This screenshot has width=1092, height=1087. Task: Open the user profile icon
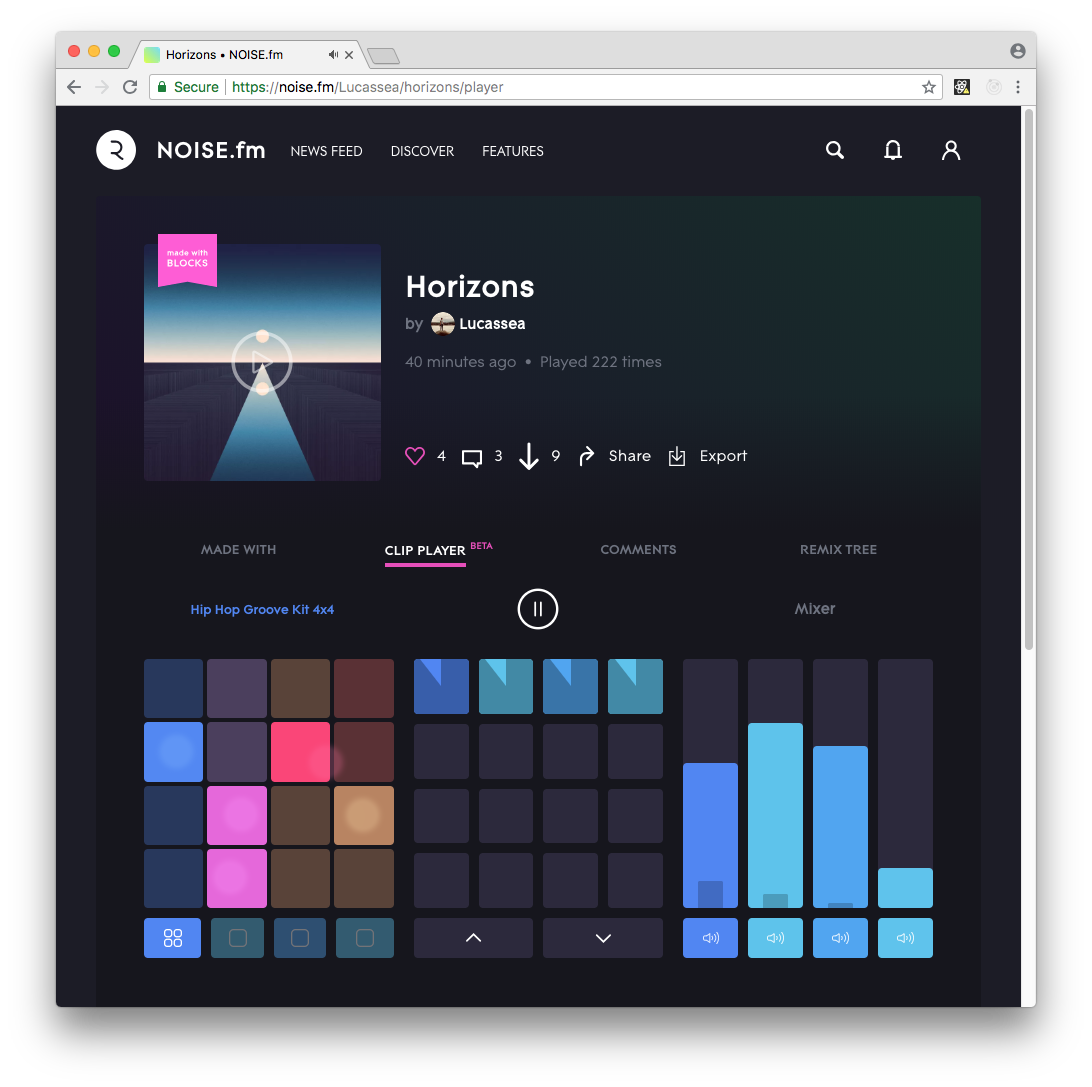point(951,150)
